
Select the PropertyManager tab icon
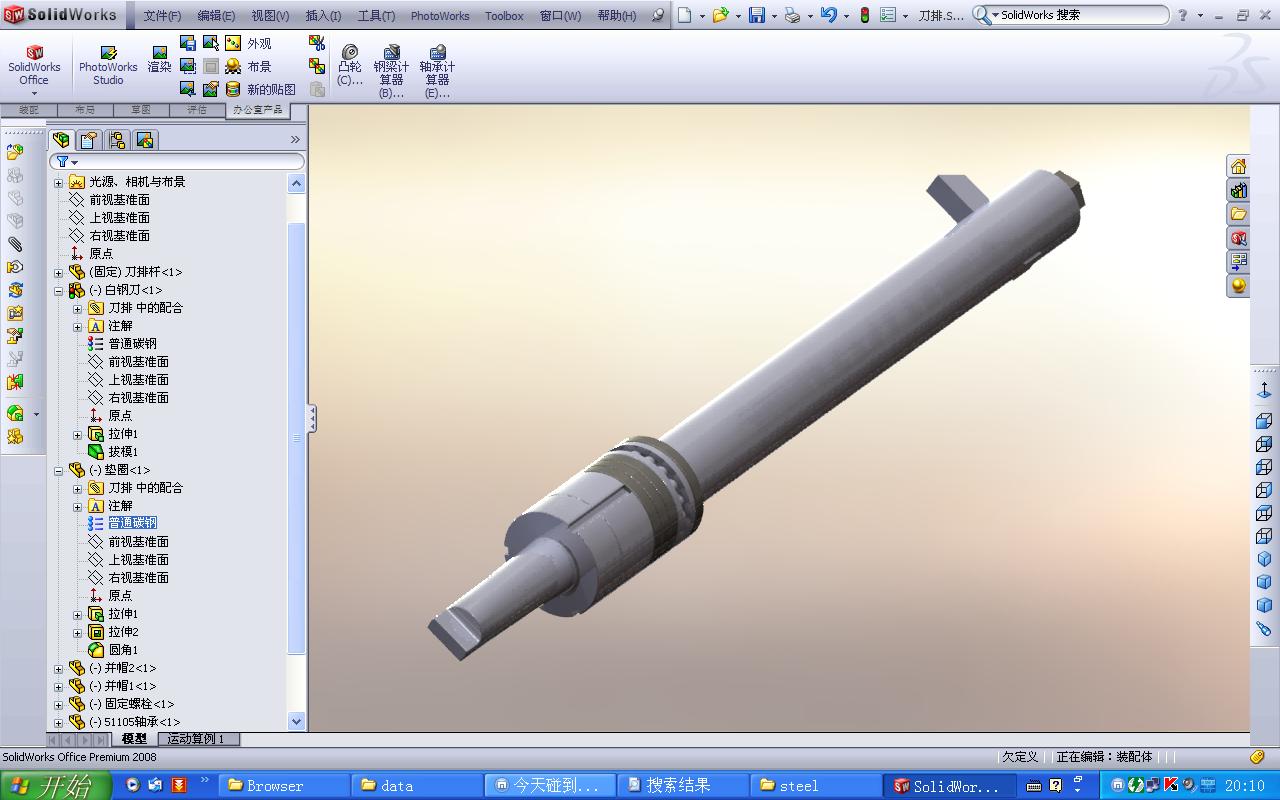[89, 140]
